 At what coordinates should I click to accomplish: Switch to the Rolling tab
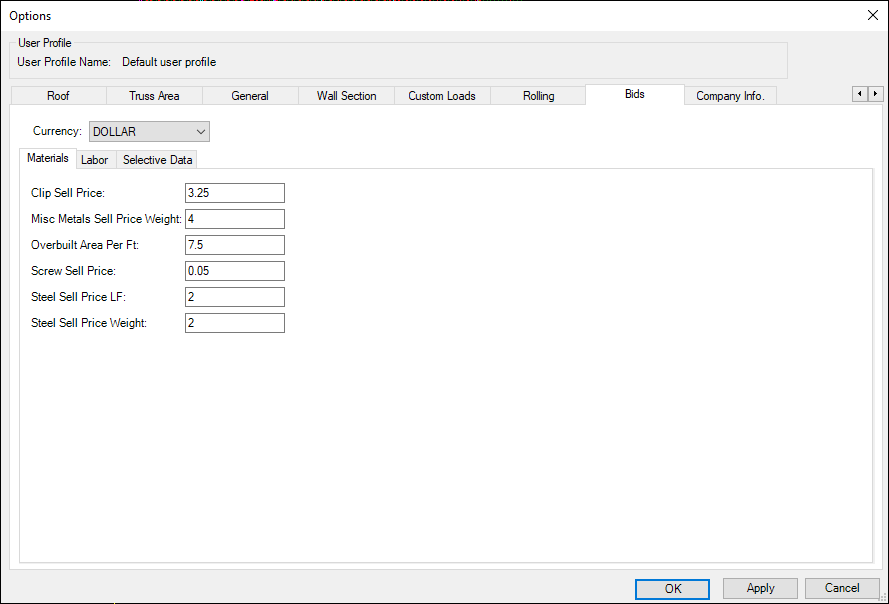click(538, 96)
